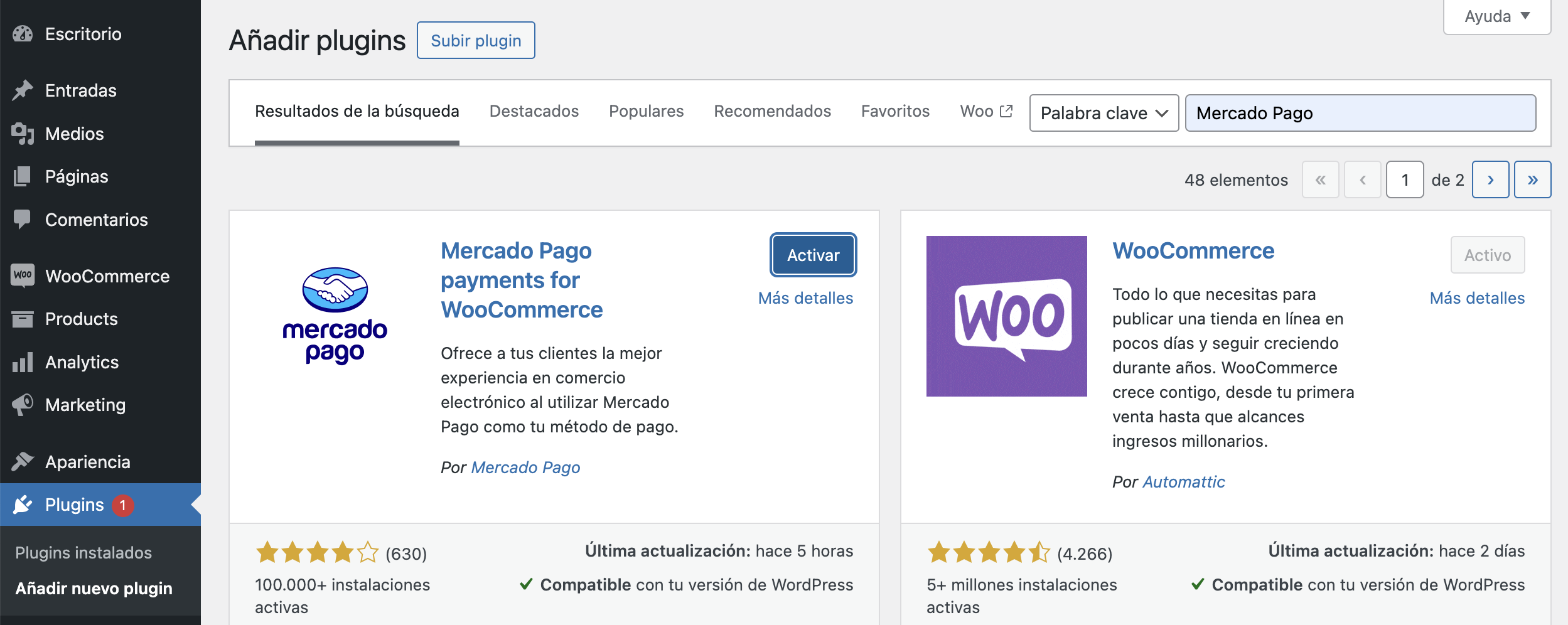Click the Mercado Pago handshake logo
The image size is (1568, 625).
point(335,316)
